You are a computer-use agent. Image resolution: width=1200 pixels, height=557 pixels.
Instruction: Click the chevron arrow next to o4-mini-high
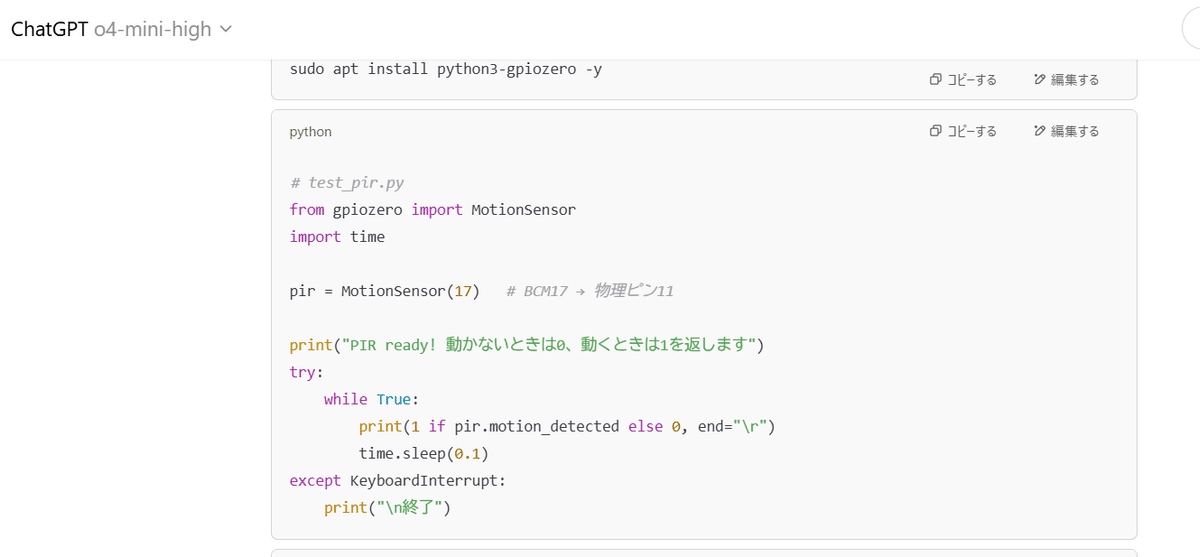226,30
